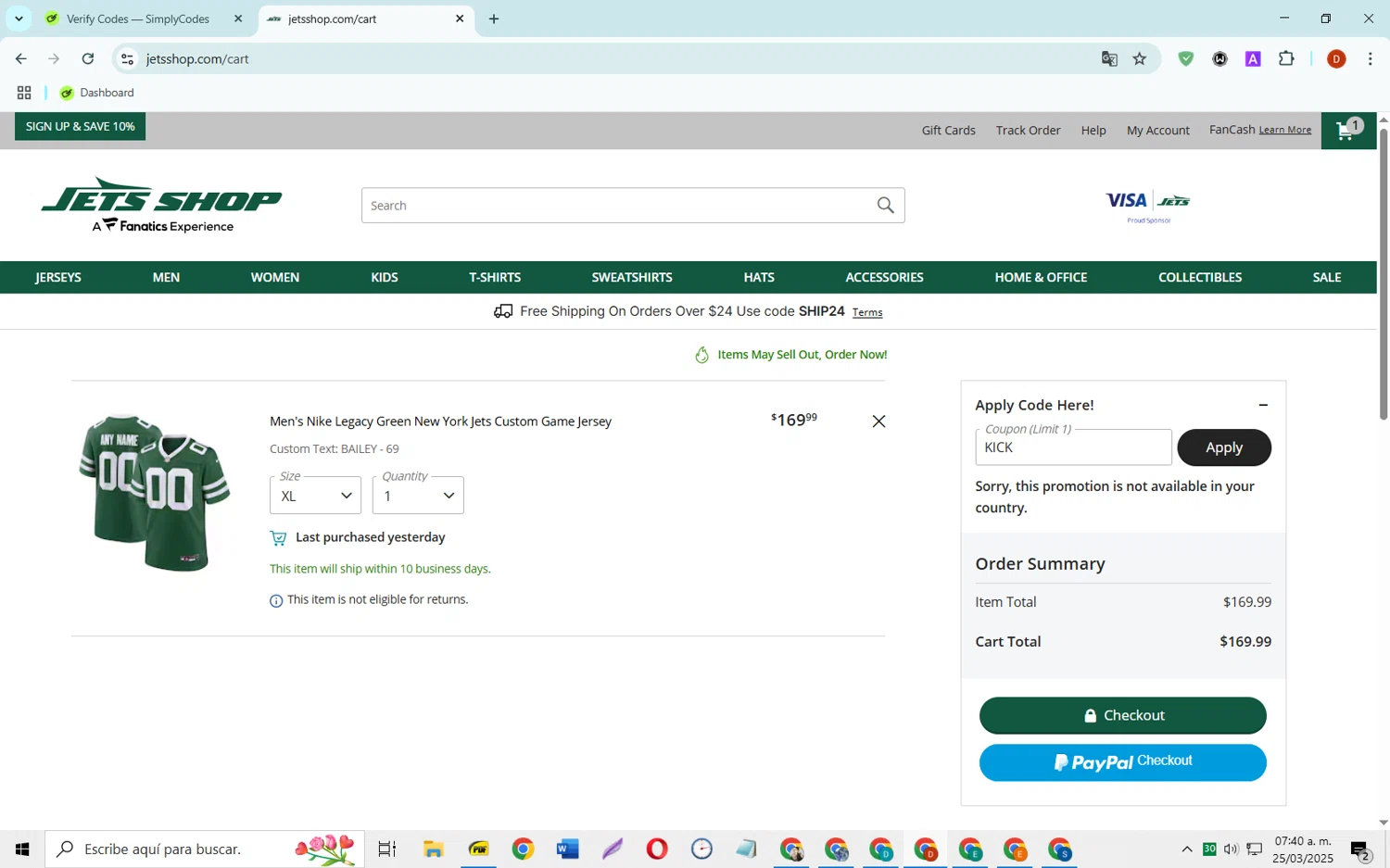Viewport: 1390px width, 868px height.
Task: Open Windows Start menu
Action: tap(22, 849)
